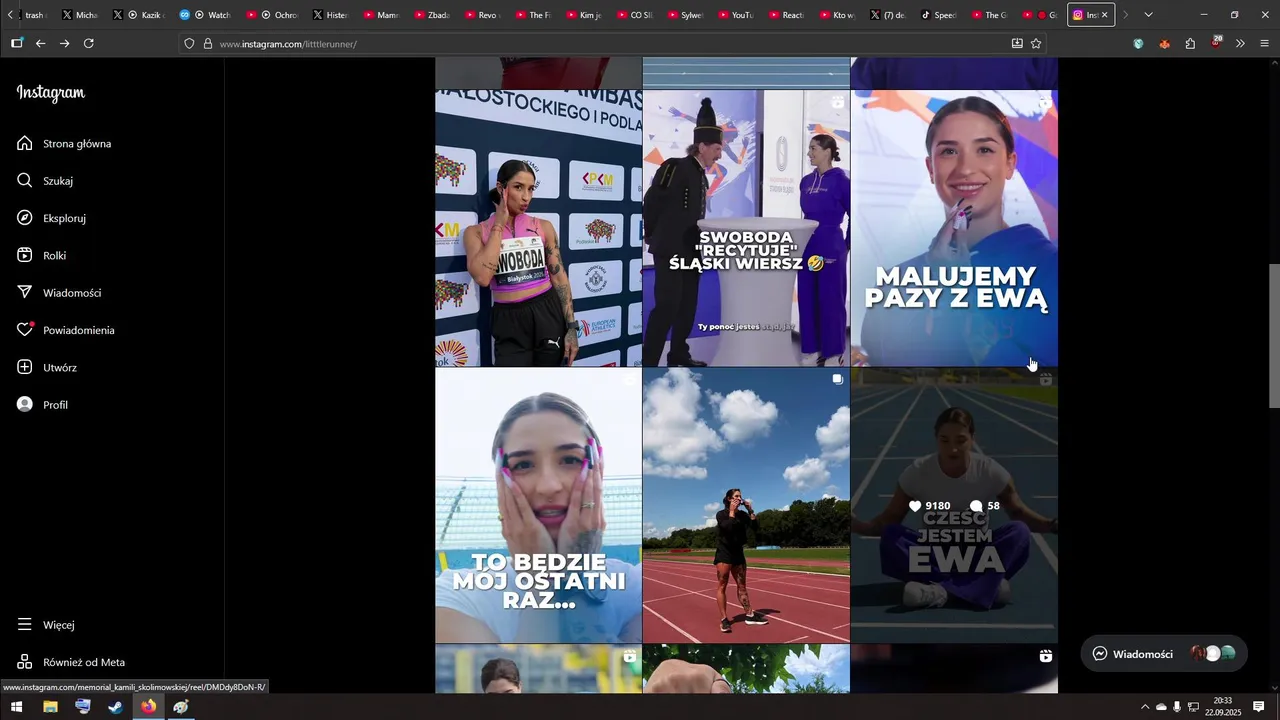Click the Instagram logo

click(x=51, y=93)
